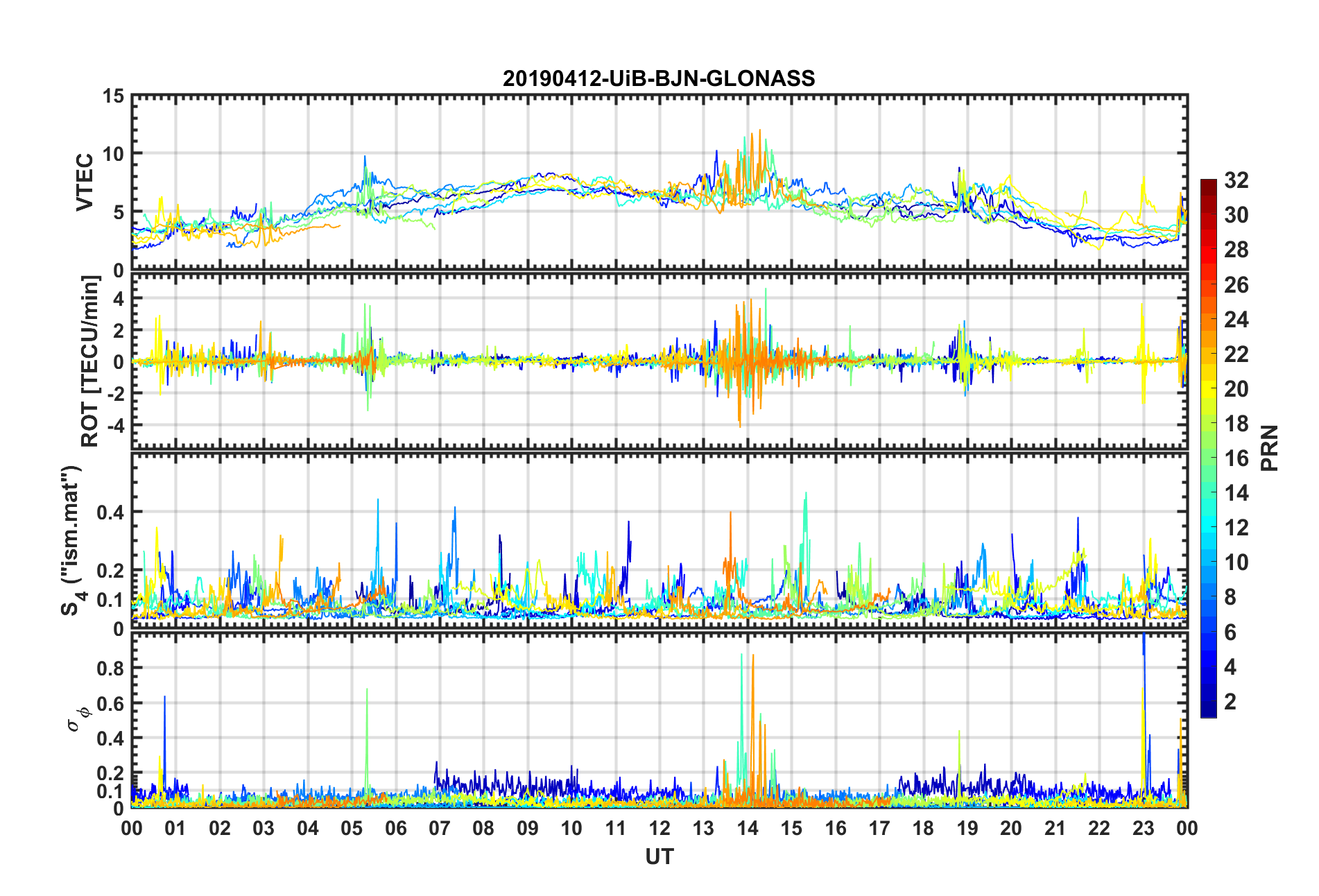Image resolution: width=1319 pixels, height=896 pixels.
Task: Click the 03 hour tick on UT axis
Action: (x=264, y=828)
